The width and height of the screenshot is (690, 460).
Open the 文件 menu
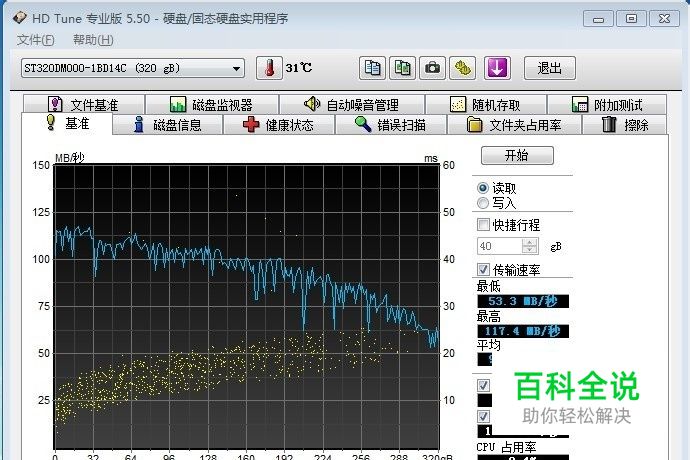[36, 40]
